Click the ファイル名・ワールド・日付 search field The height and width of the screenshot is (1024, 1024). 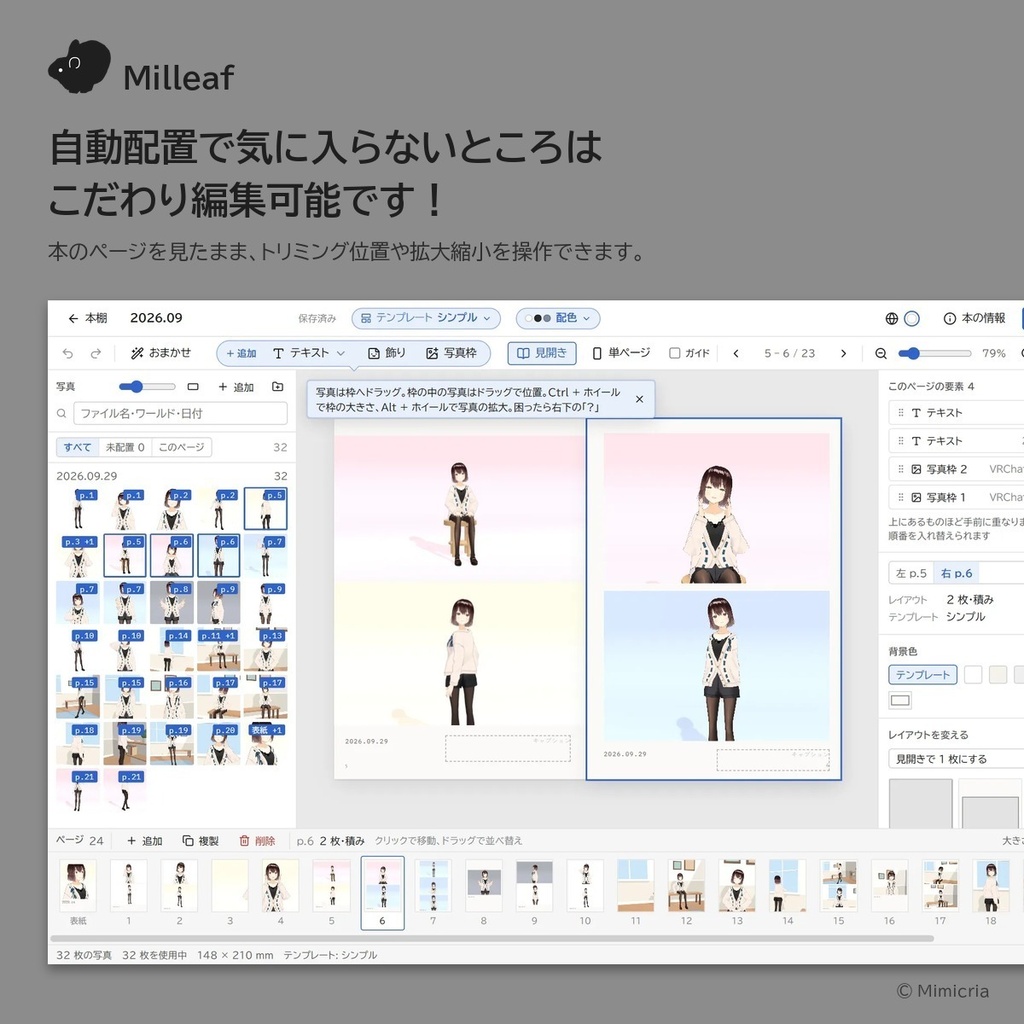tap(180, 413)
